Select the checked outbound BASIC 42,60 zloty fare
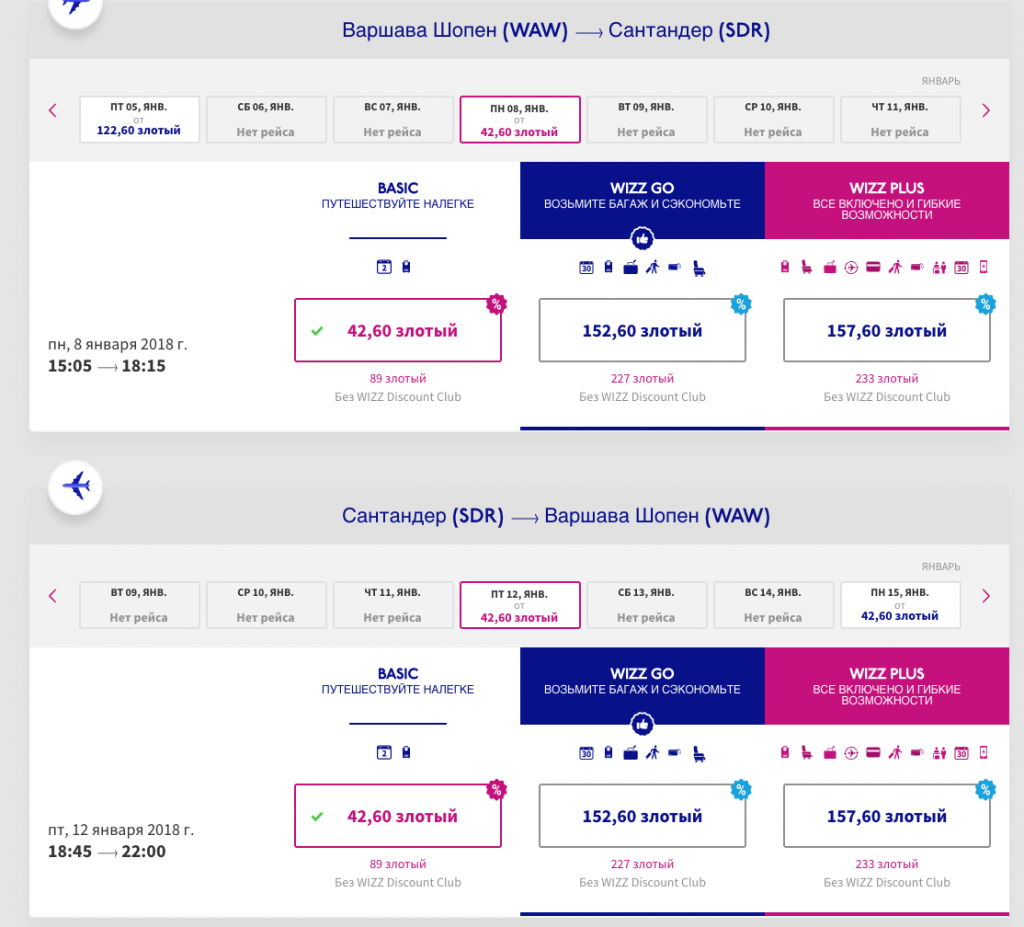Screen dimensions: 1024x927 click(x=398, y=331)
